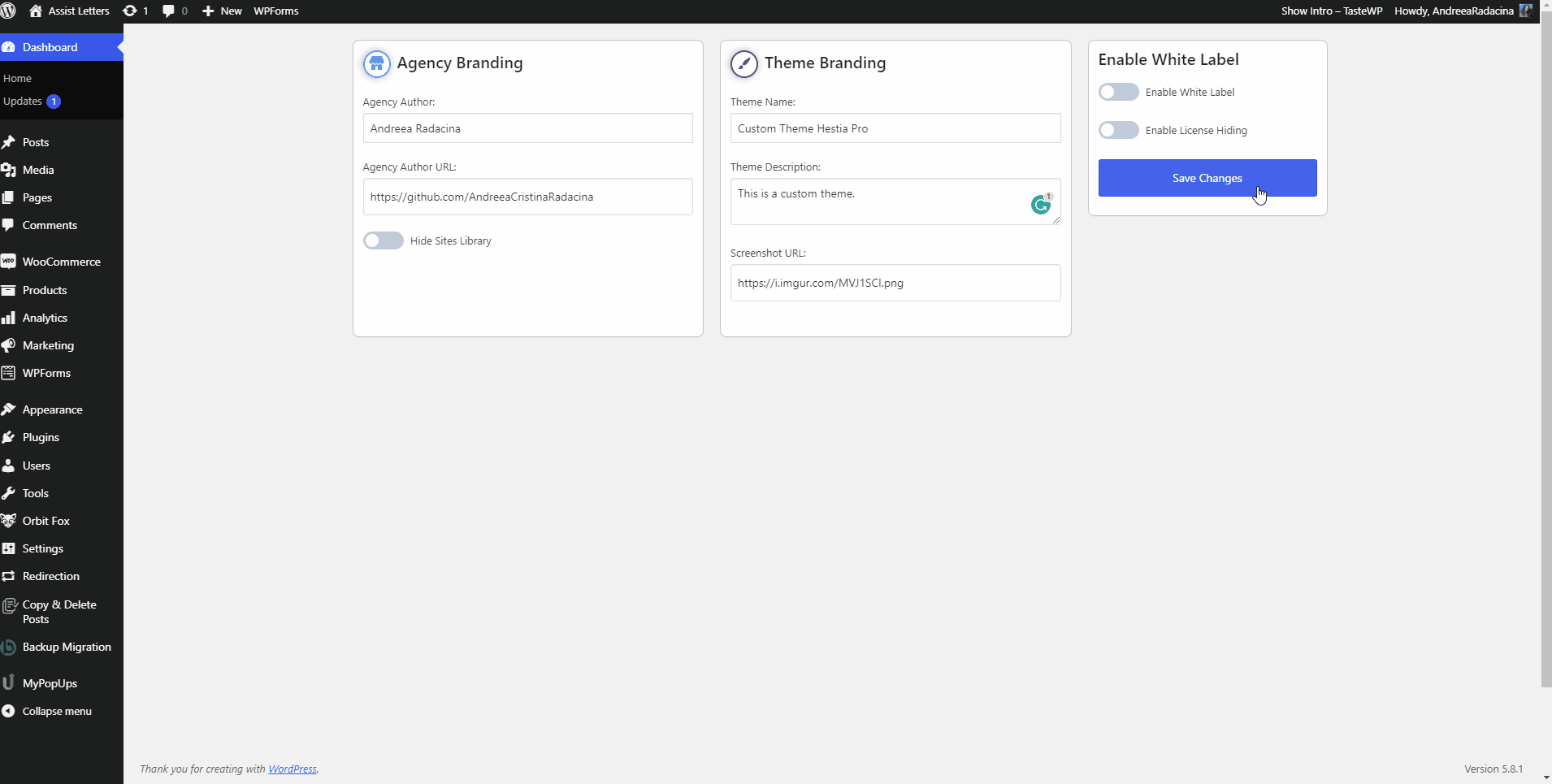Image resolution: width=1552 pixels, height=784 pixels.
Task: Open the Appearance menu
Action: tap(52, 409)
